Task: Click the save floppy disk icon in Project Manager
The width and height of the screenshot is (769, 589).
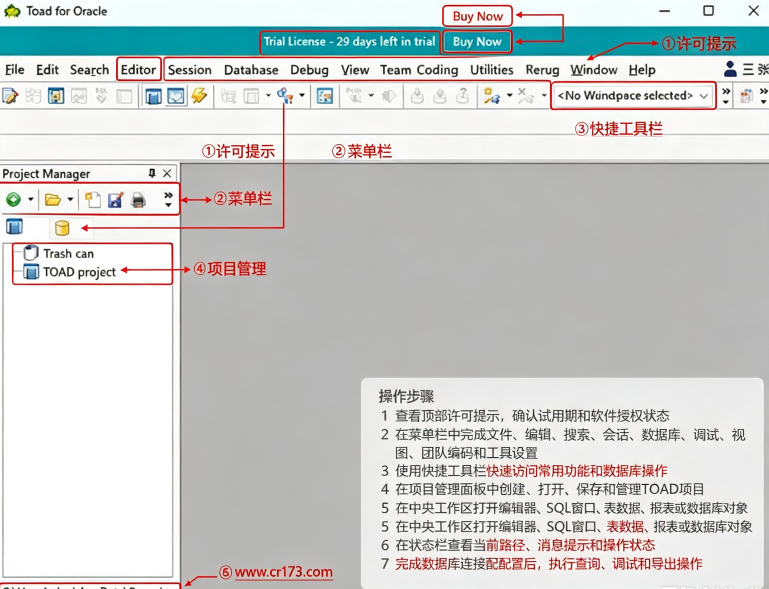Action: (116, 200)
